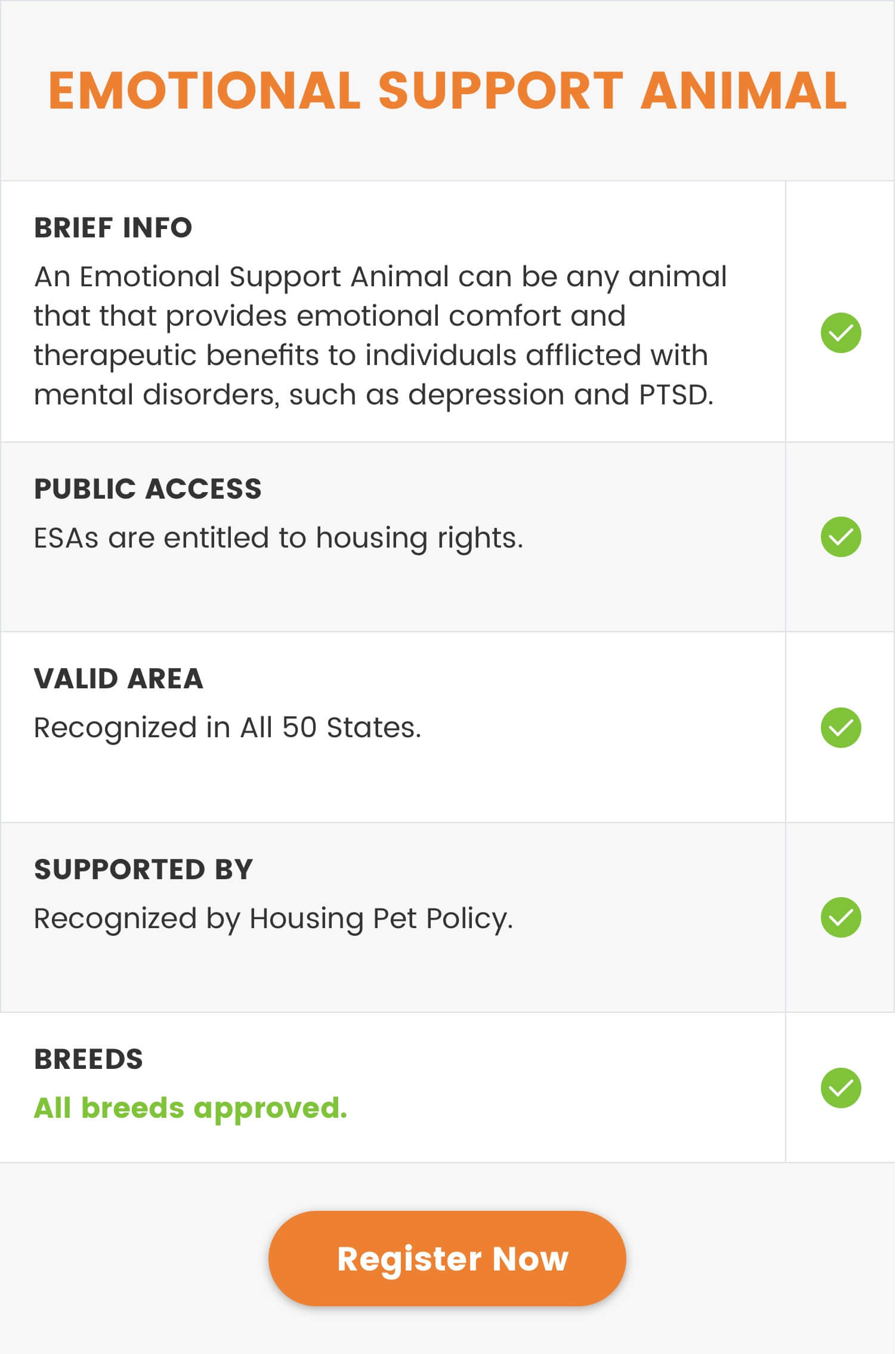Click the PUBLIC ACCESS heading
The height and width of the screenshot is (1354, 896).
click(148, 489)
